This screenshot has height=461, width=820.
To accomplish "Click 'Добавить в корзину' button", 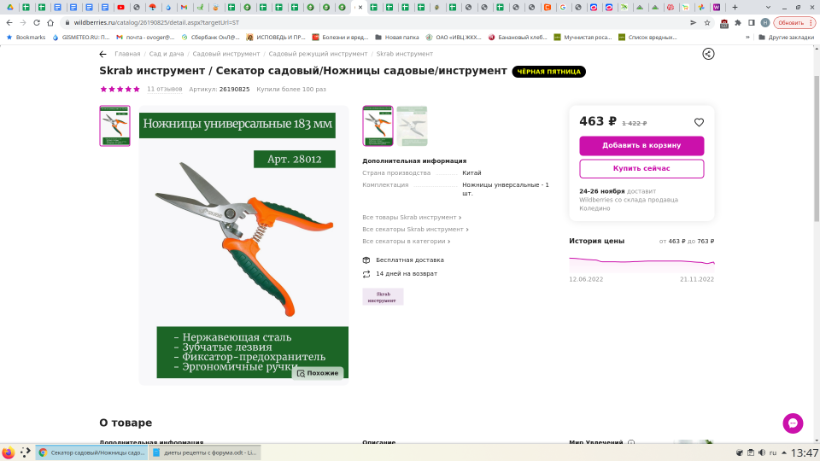I will point(641,145).
